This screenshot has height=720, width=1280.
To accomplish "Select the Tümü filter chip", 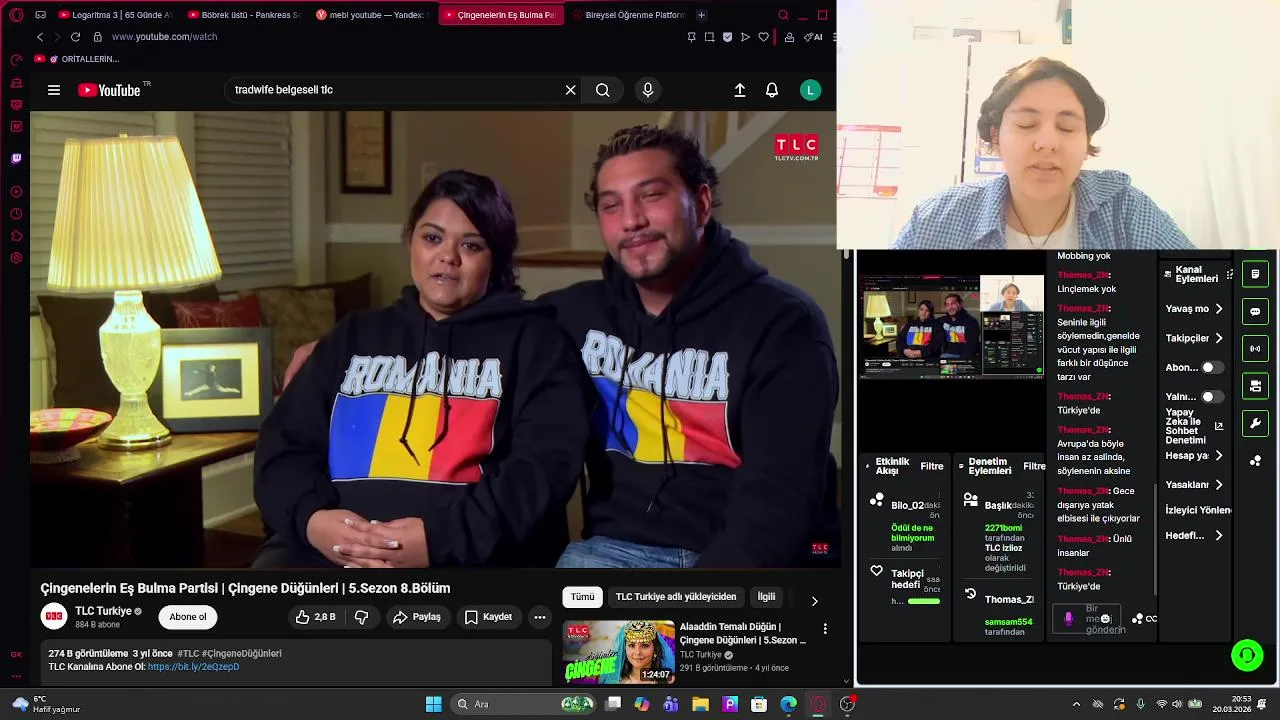I will (582, 597).
